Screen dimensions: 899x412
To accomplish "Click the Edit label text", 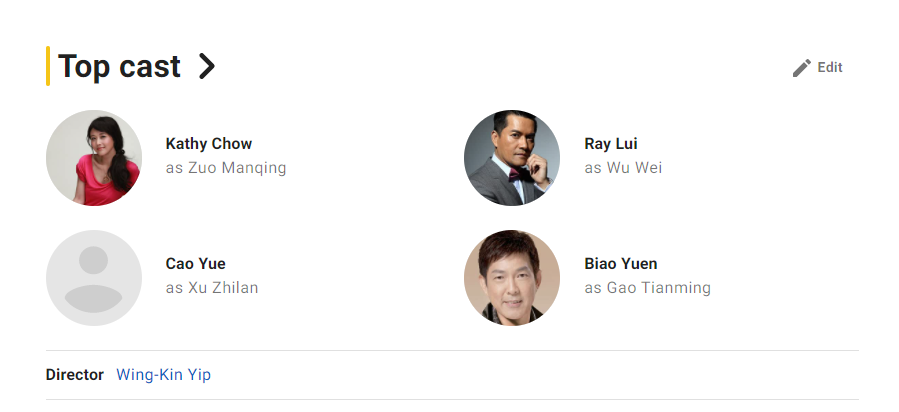I will click(x=830, y=68).
